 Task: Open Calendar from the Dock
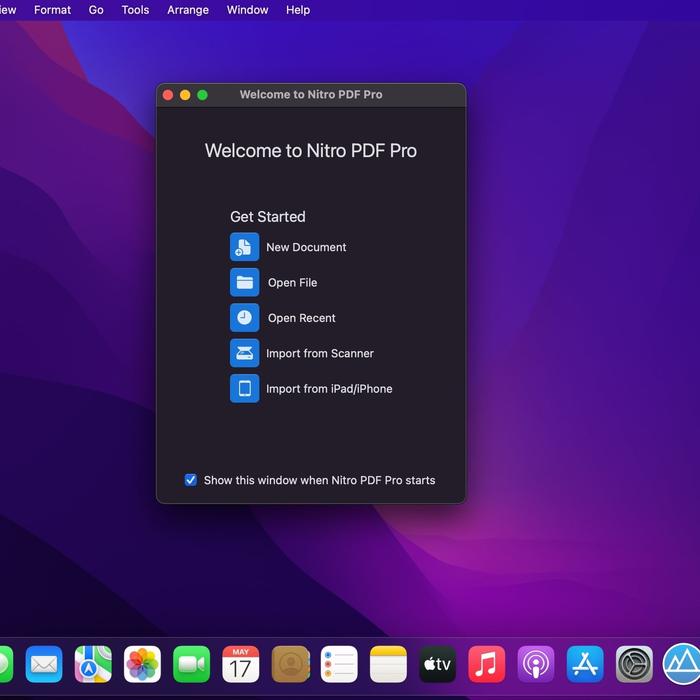(241, 664)
